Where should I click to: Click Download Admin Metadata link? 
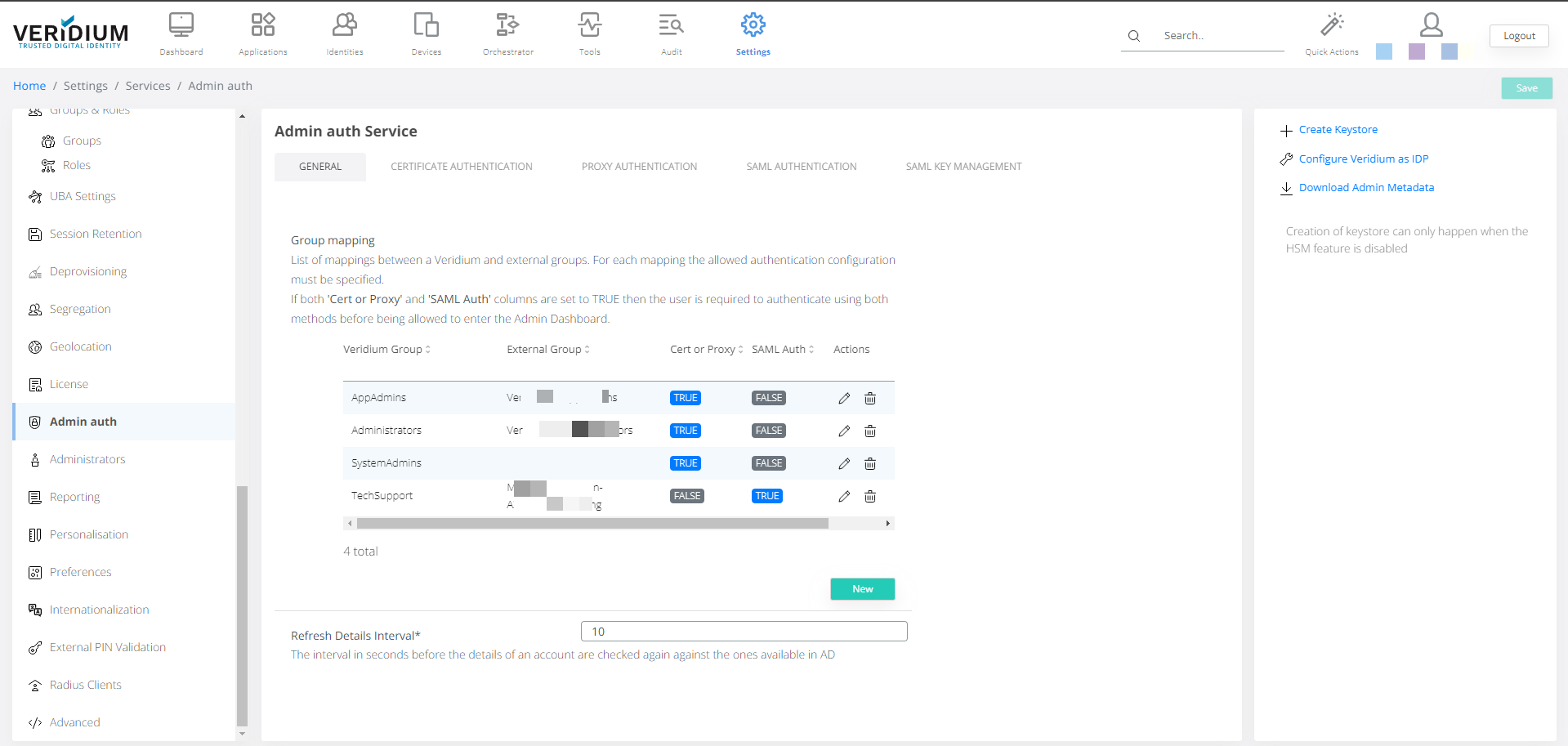click(1366, 188)
